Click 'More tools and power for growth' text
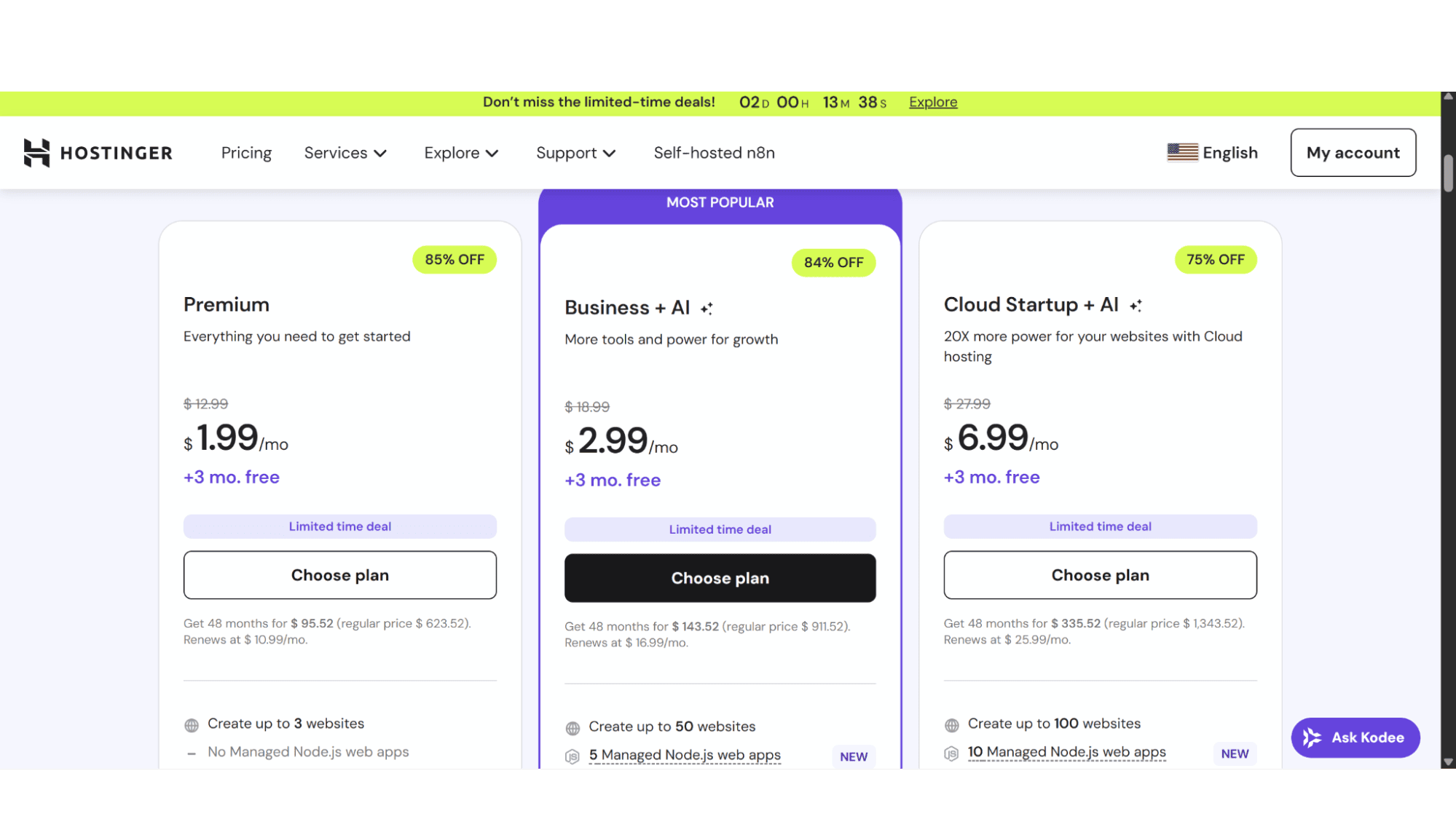 pos(672,339)
